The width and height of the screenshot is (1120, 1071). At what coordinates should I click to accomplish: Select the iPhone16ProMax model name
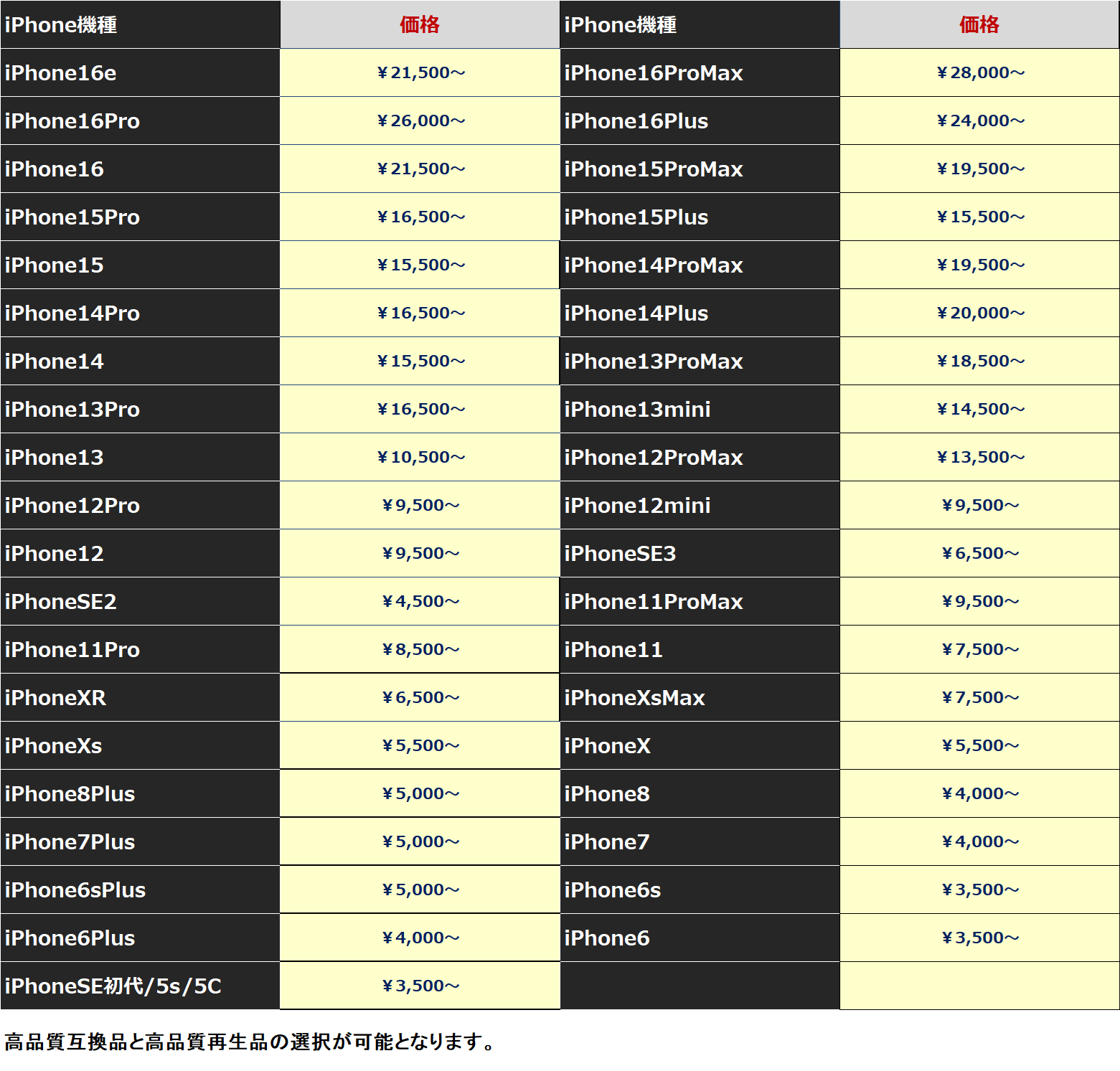point(653,73)
